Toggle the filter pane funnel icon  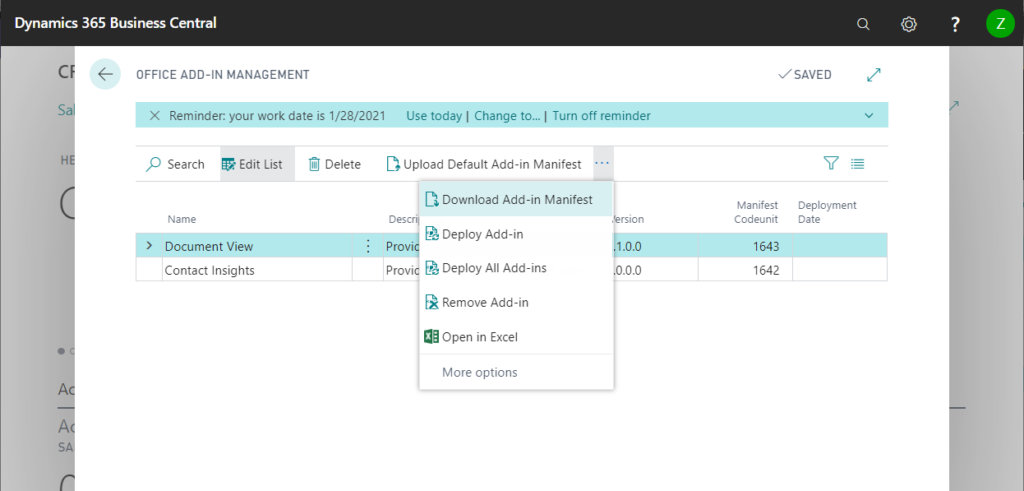tap(831, 163)
